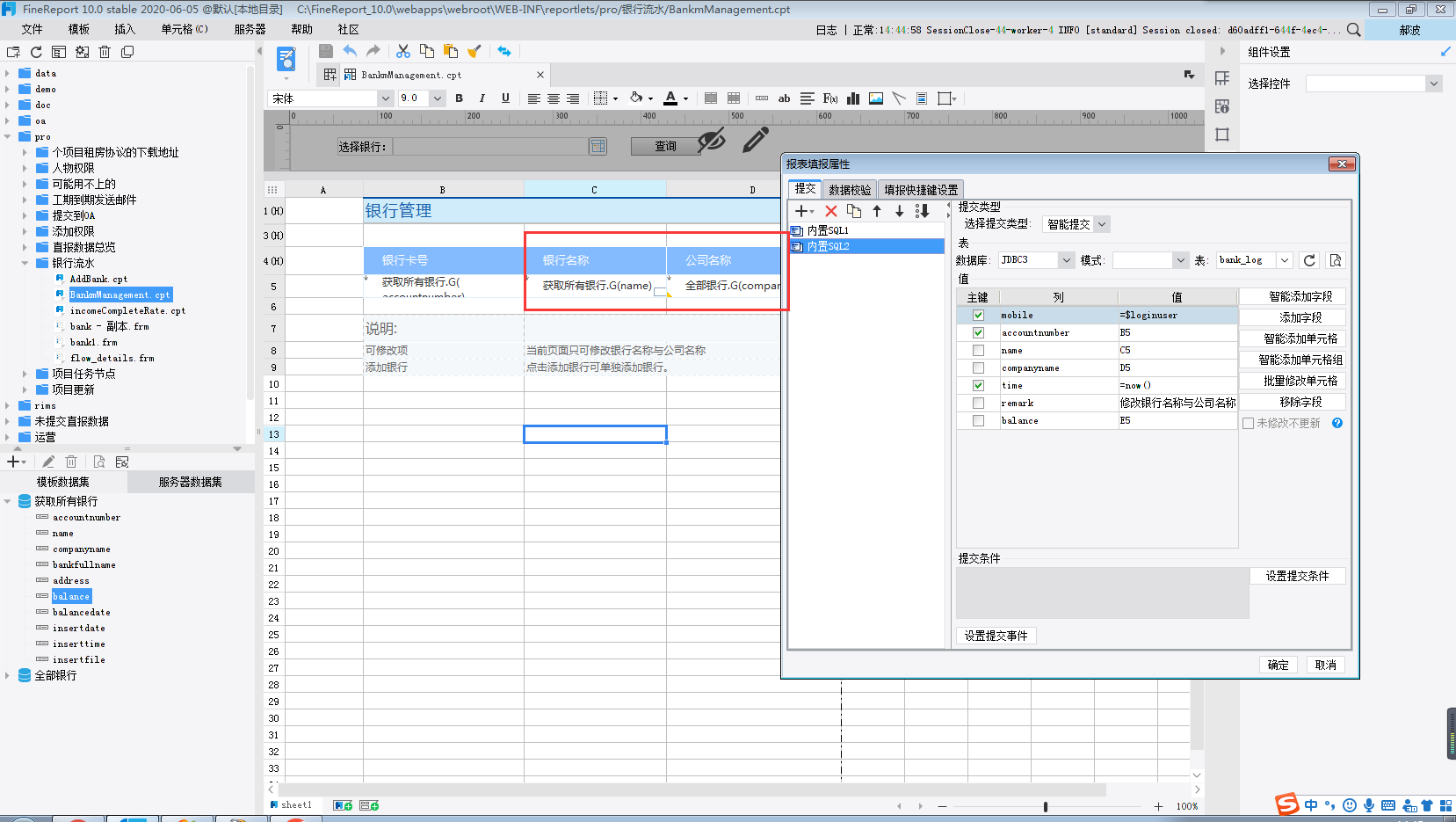Check primary key for remark column
Viewport: 1456px width, 822px height.
click(x=978, y=403)
